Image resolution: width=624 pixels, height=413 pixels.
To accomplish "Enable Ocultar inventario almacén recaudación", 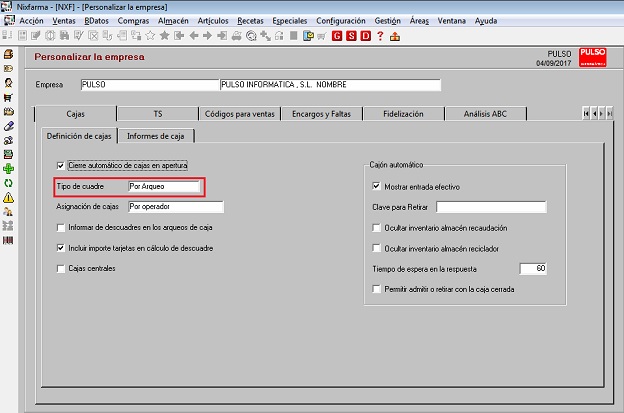I will [376, 228].
